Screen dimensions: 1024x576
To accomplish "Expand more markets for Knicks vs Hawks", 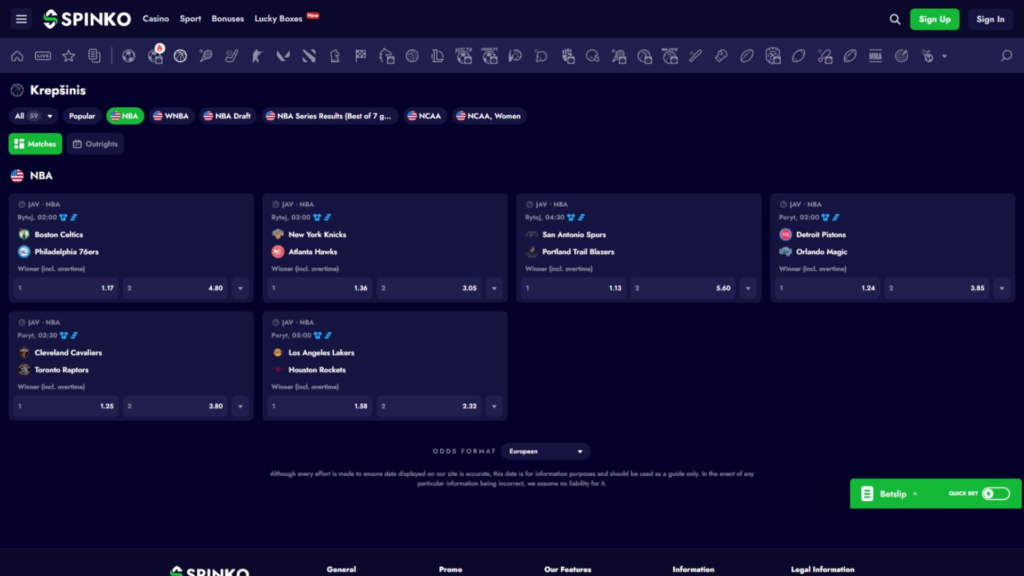I will (494, 288).
